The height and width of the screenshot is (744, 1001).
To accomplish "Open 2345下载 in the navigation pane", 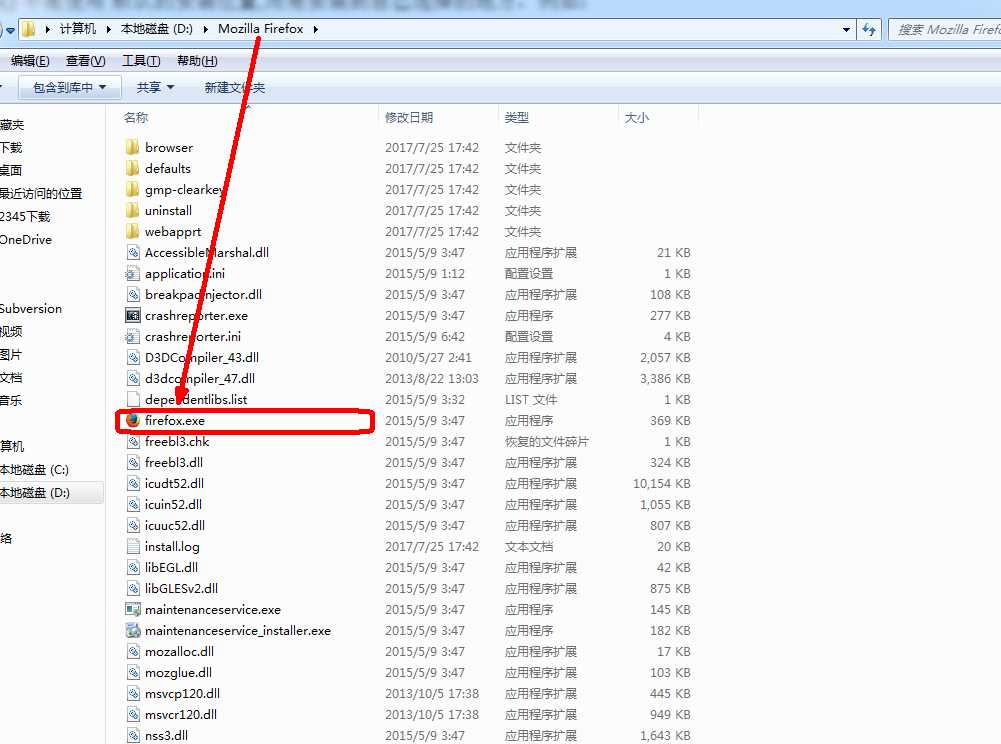I will tap(25, 216).
